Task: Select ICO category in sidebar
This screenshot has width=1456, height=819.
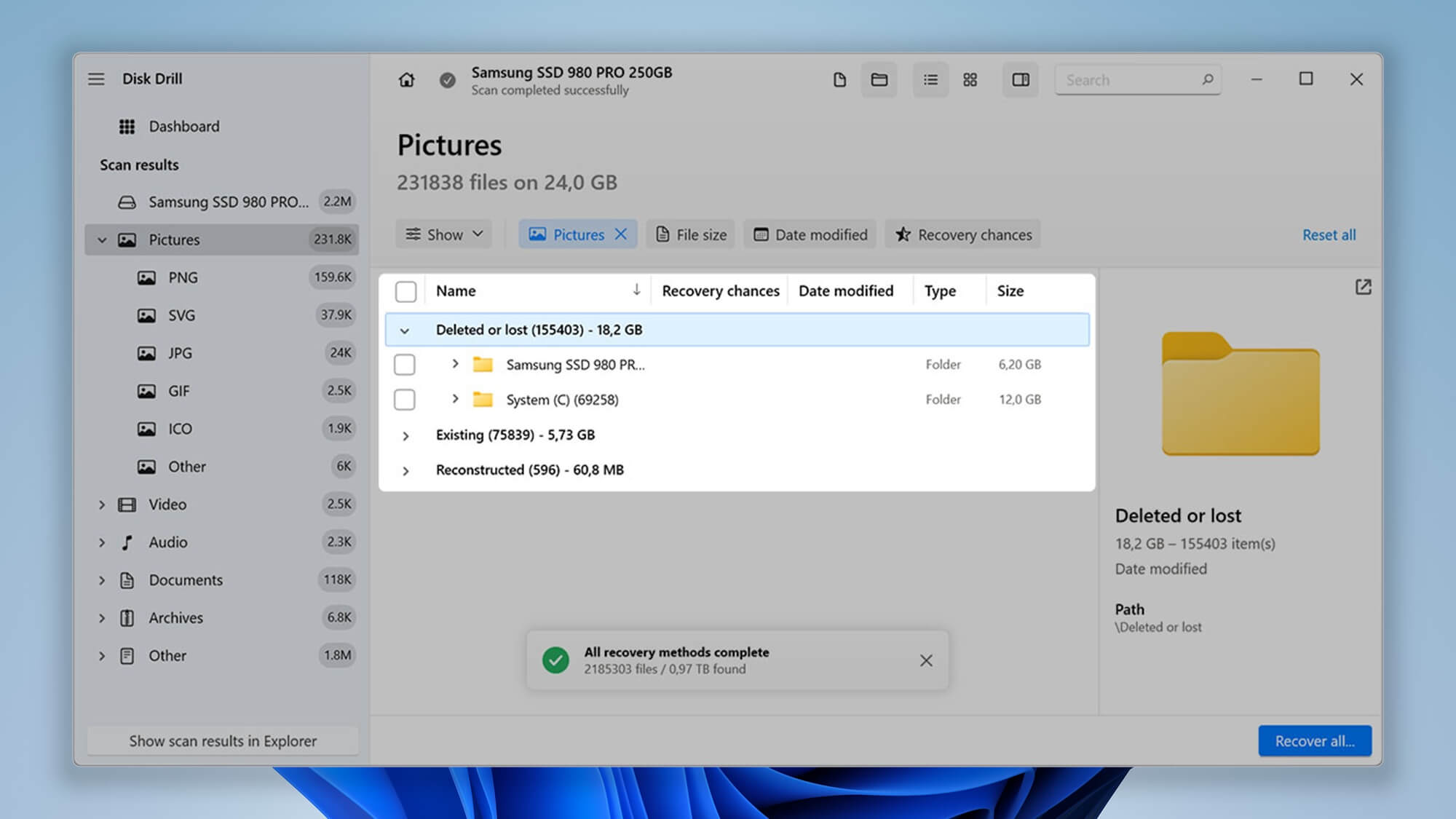Action: [222, 429]
